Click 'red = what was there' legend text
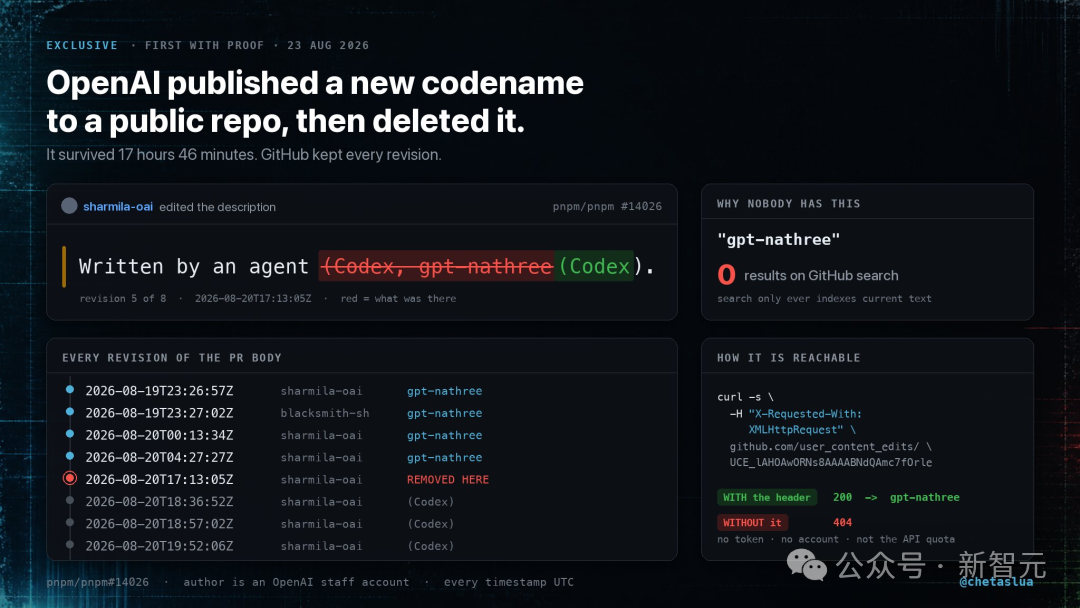Image resolution: width=1080 pixels, height=608 pixels. coord(398,299)
